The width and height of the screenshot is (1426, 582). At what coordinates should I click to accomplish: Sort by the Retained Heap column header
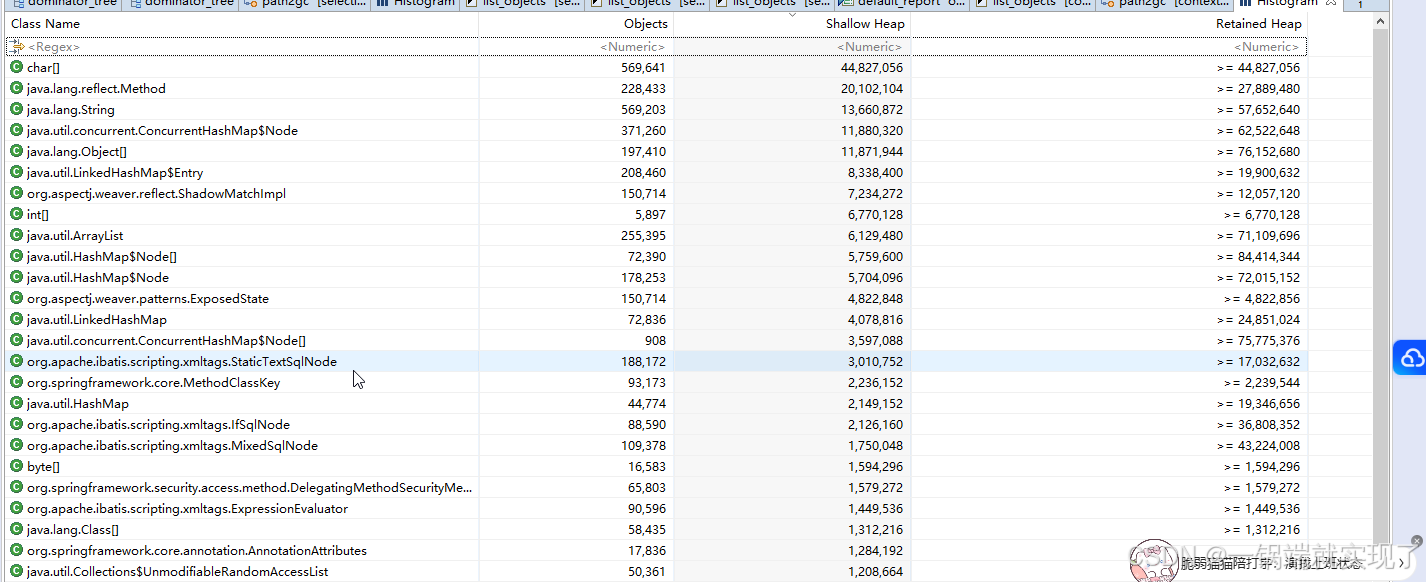click(1258, 23)
